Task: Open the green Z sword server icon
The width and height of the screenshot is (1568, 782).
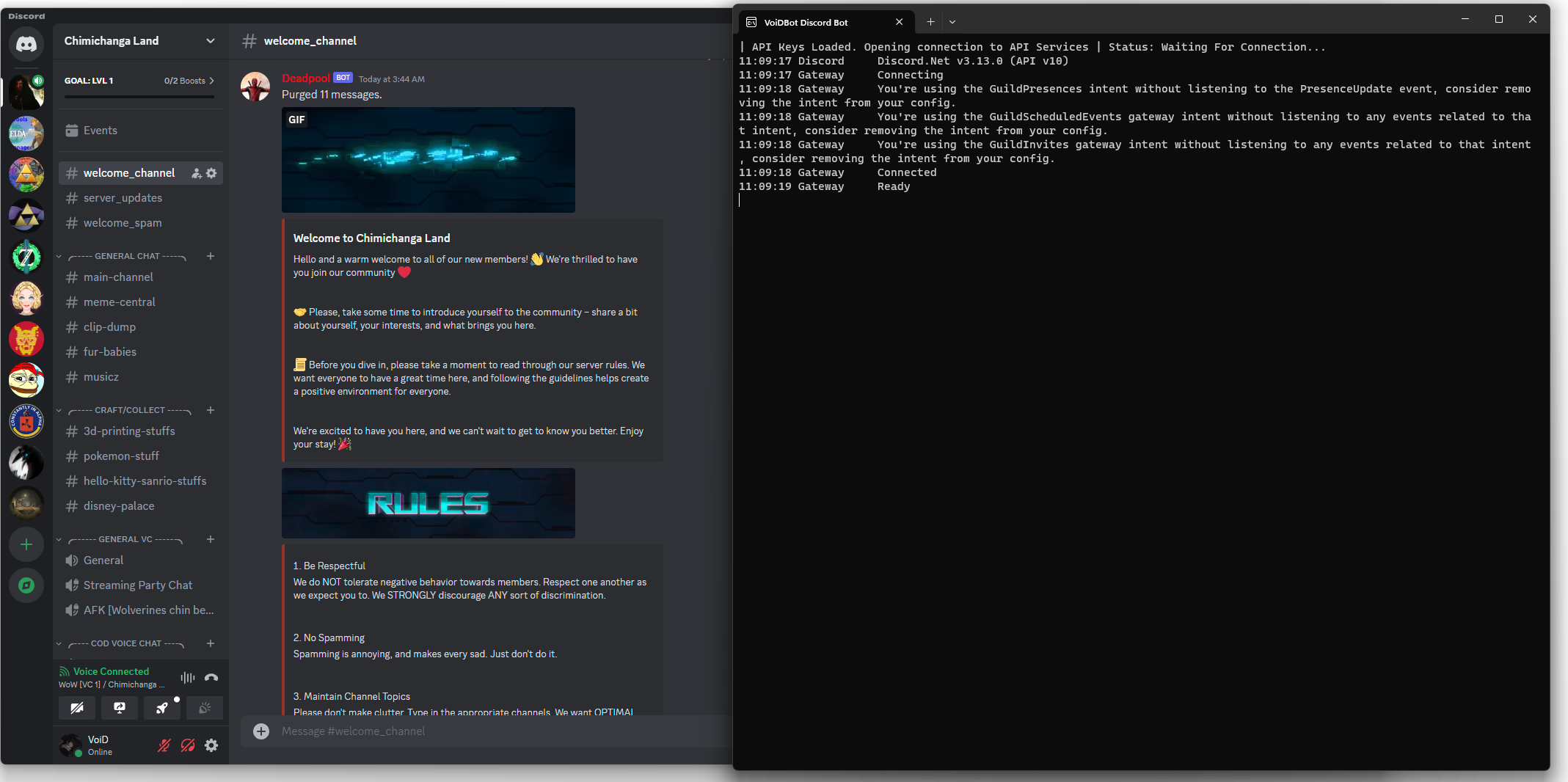Action: click(x=26, y=257)
